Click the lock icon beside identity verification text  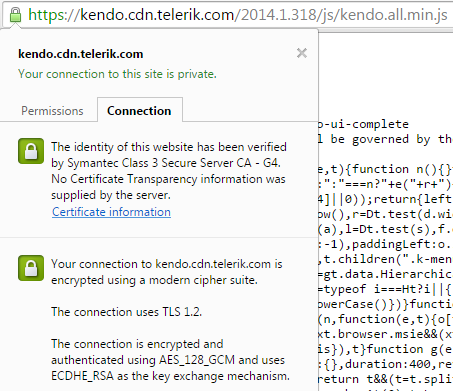point(31,151)
